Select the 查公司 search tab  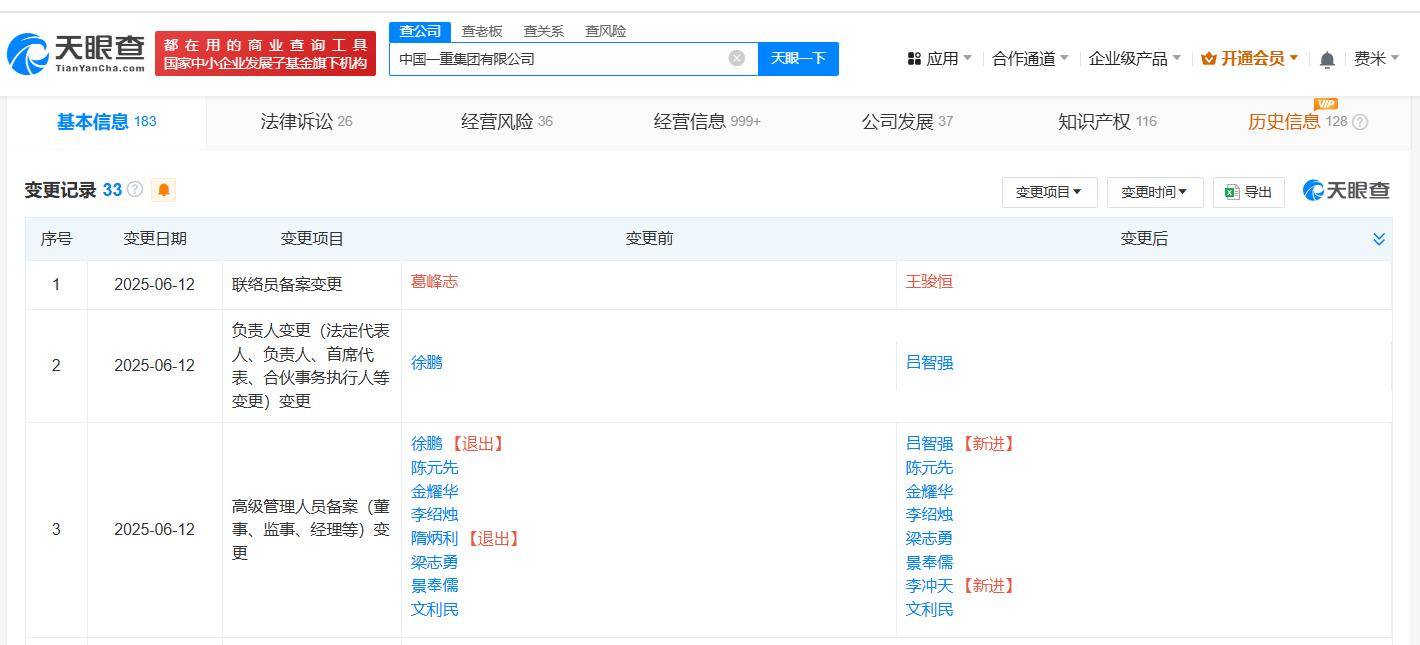(420, 31)
